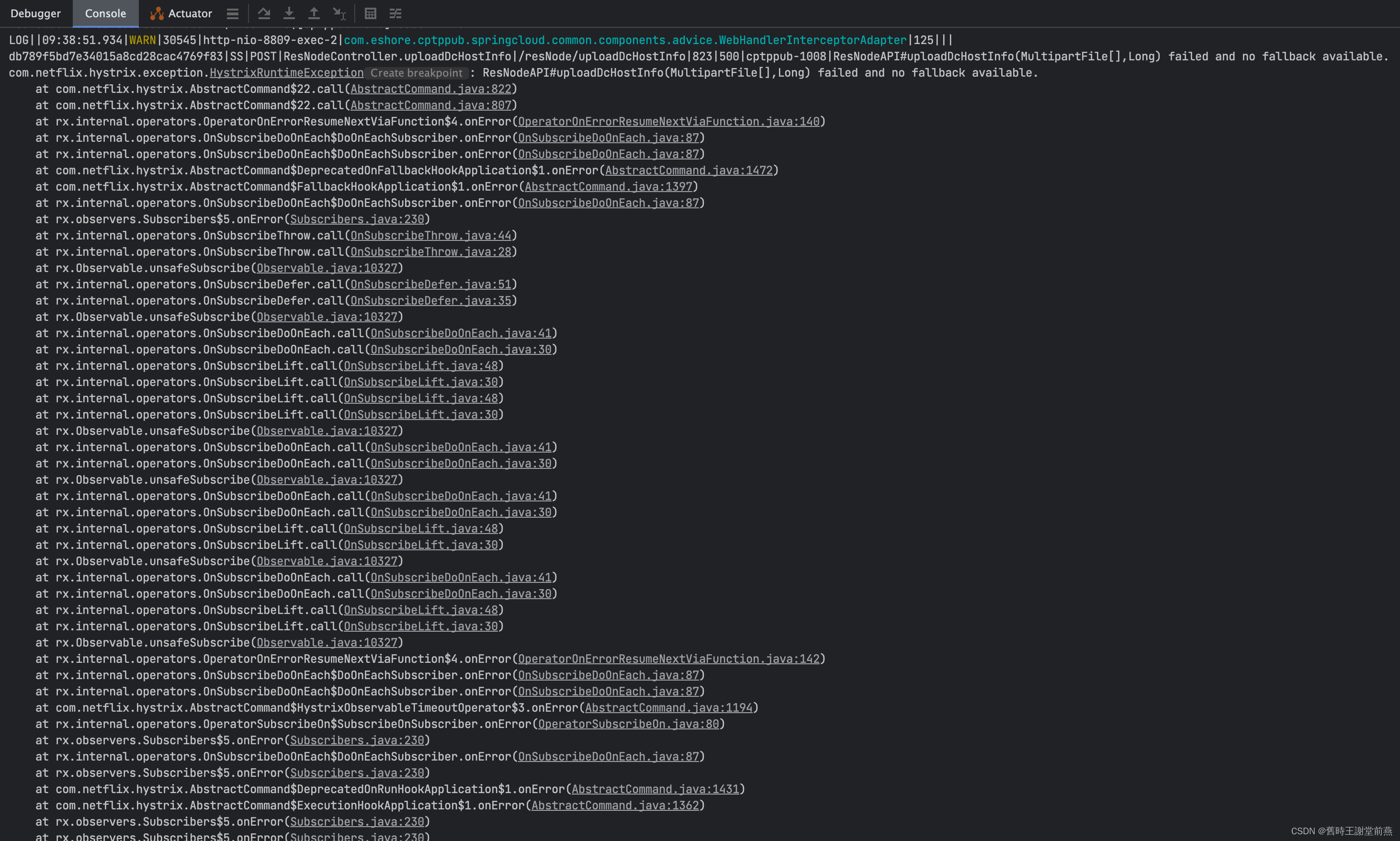Open the console options hamburger menu
This screenshot has width=1400, height=841.
click(x=232, y=13)
